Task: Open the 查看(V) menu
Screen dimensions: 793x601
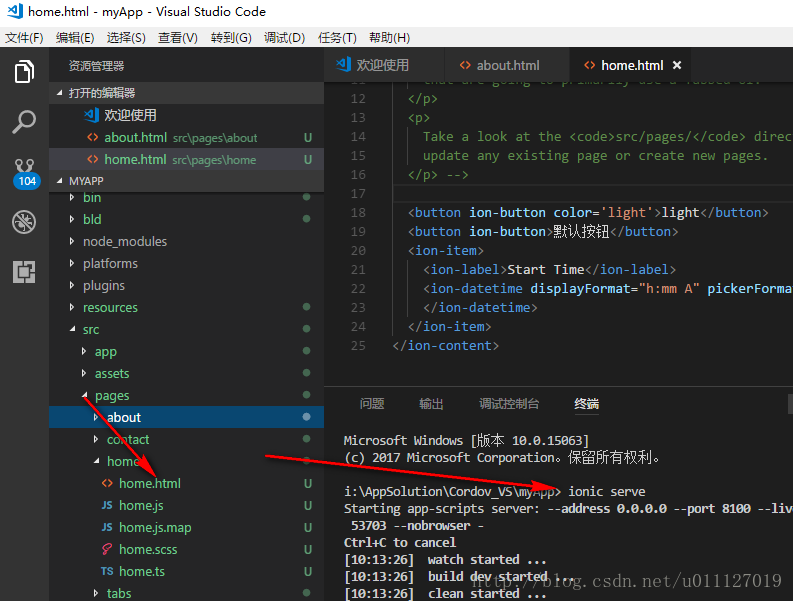Action: [x=178, y=37]
